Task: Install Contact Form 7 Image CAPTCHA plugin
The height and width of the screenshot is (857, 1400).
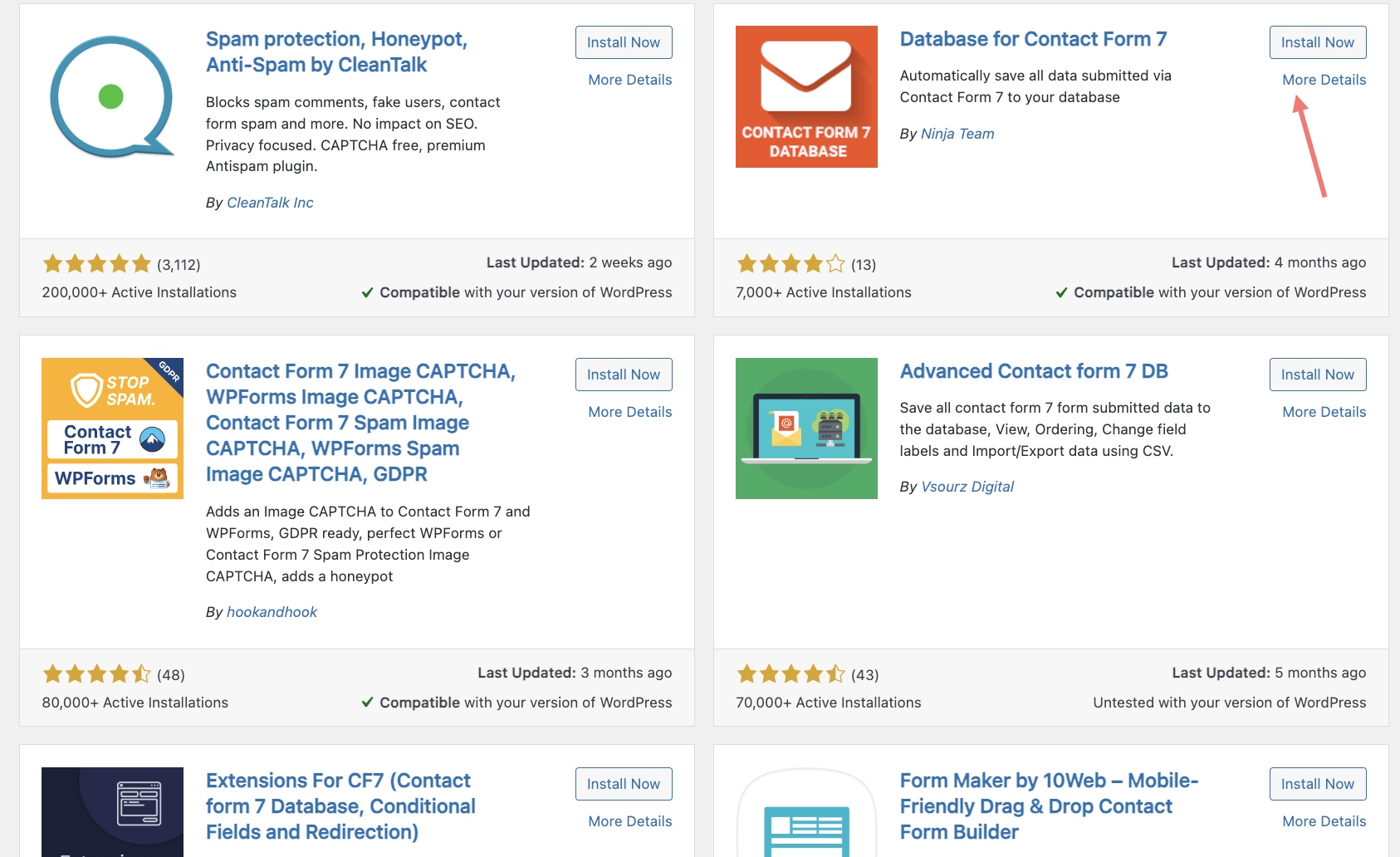Action: [624, 375]
